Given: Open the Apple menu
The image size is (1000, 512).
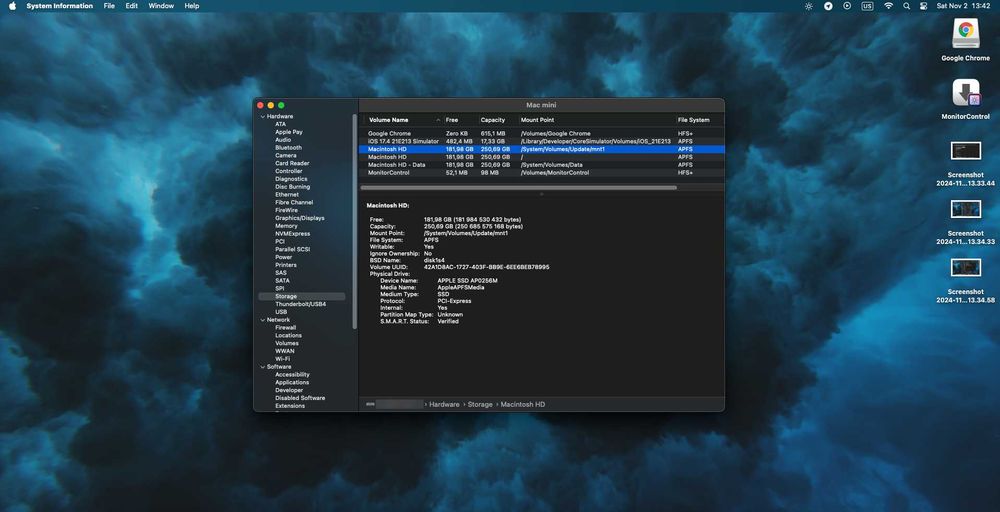Looking at the screenshot, I should 12,6.
